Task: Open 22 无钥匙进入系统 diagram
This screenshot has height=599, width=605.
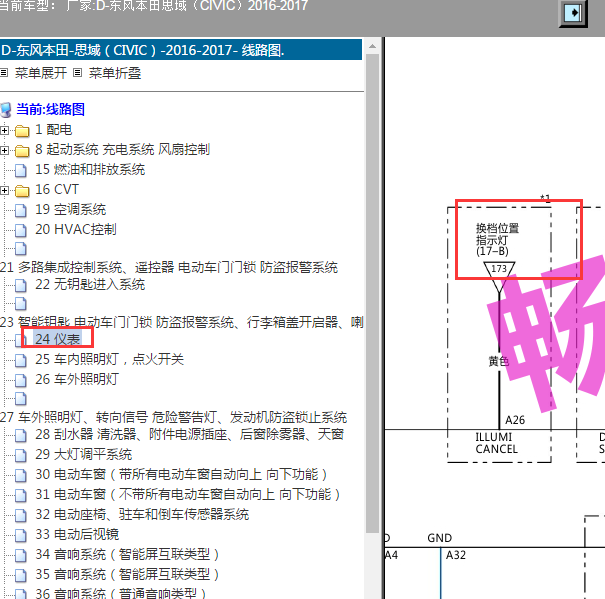Action: pos(90,284)
